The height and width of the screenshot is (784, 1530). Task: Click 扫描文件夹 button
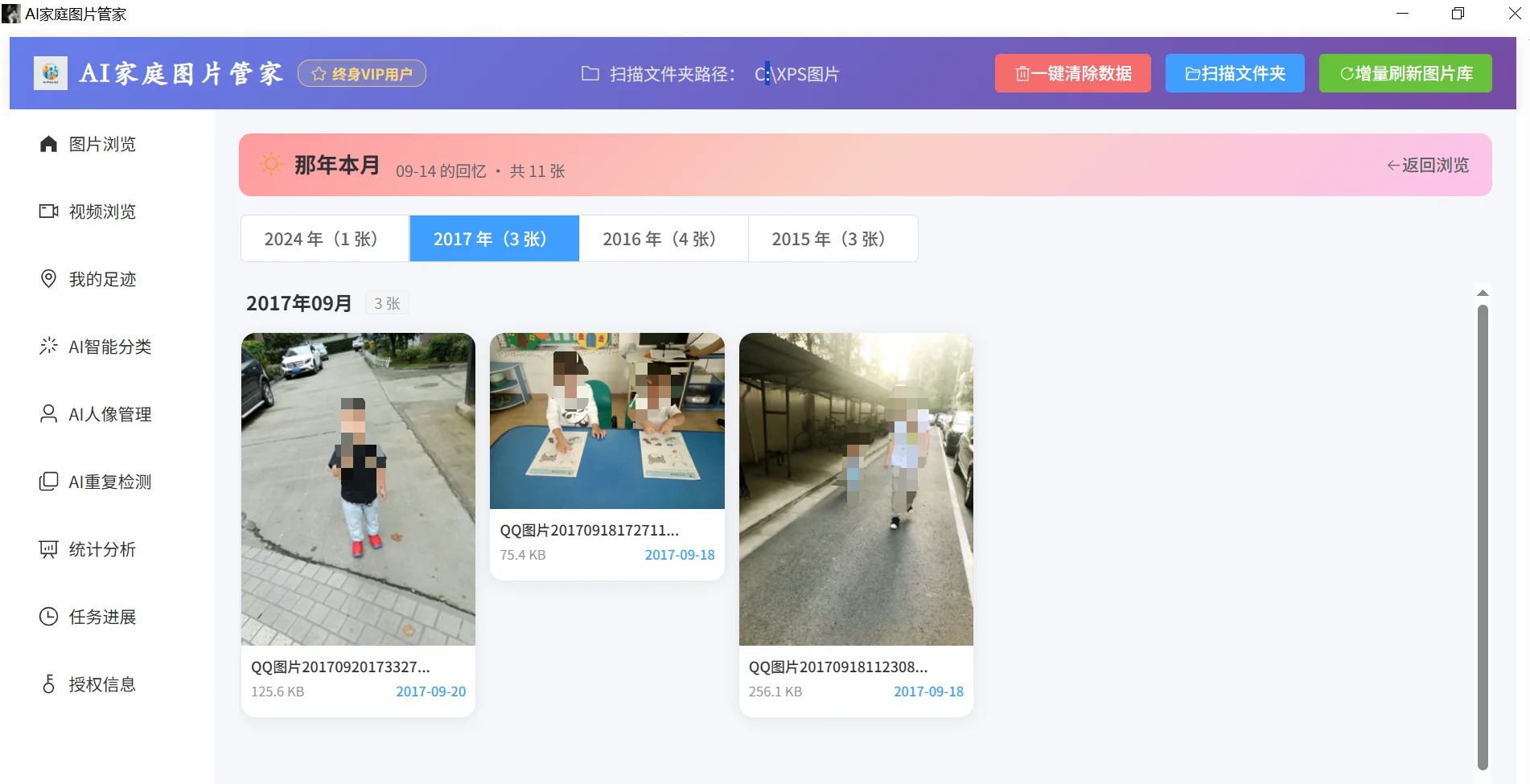1235,73
